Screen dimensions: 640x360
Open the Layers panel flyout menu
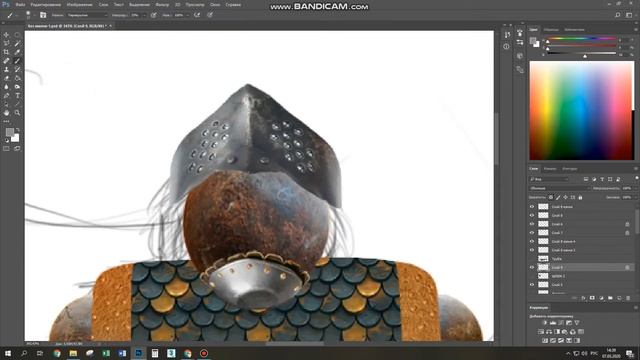point(636,169)
